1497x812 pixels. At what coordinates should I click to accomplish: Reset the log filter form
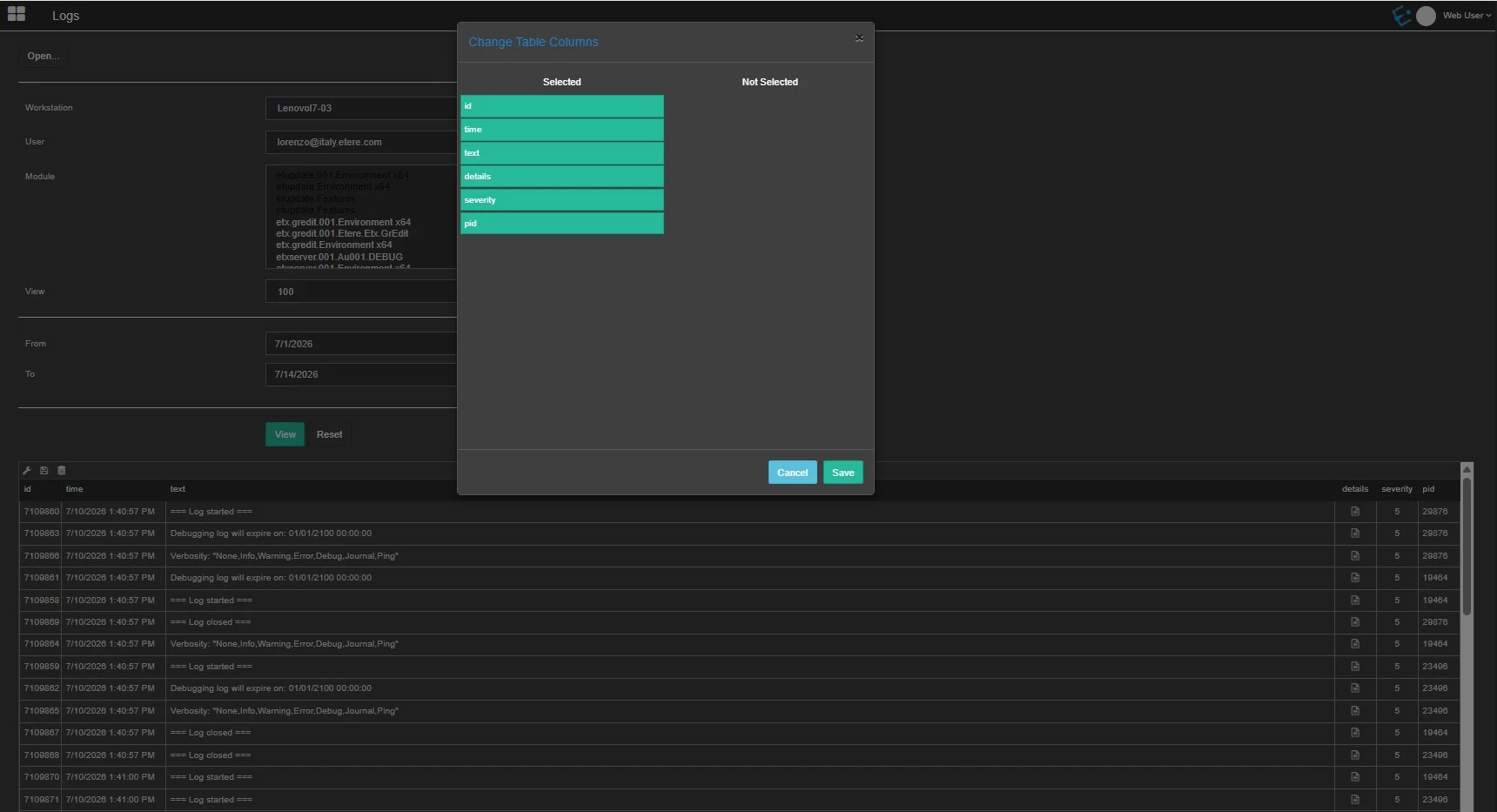coord(329,434)
